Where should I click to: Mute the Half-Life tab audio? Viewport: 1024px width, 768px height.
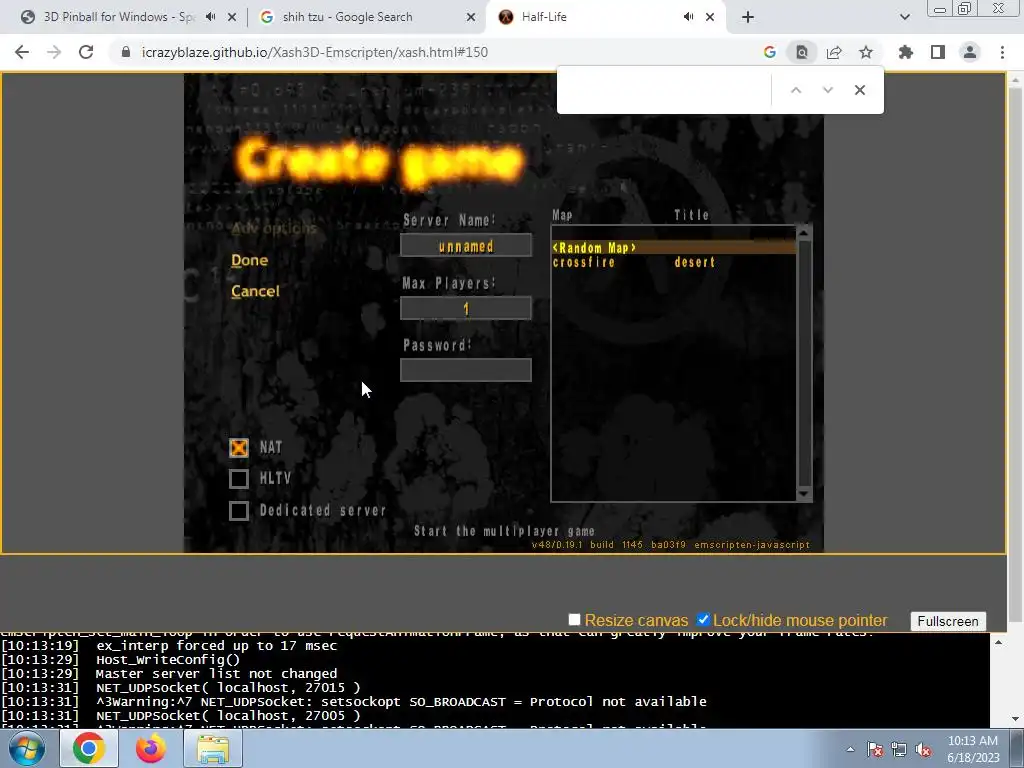(x=688, y=17)
